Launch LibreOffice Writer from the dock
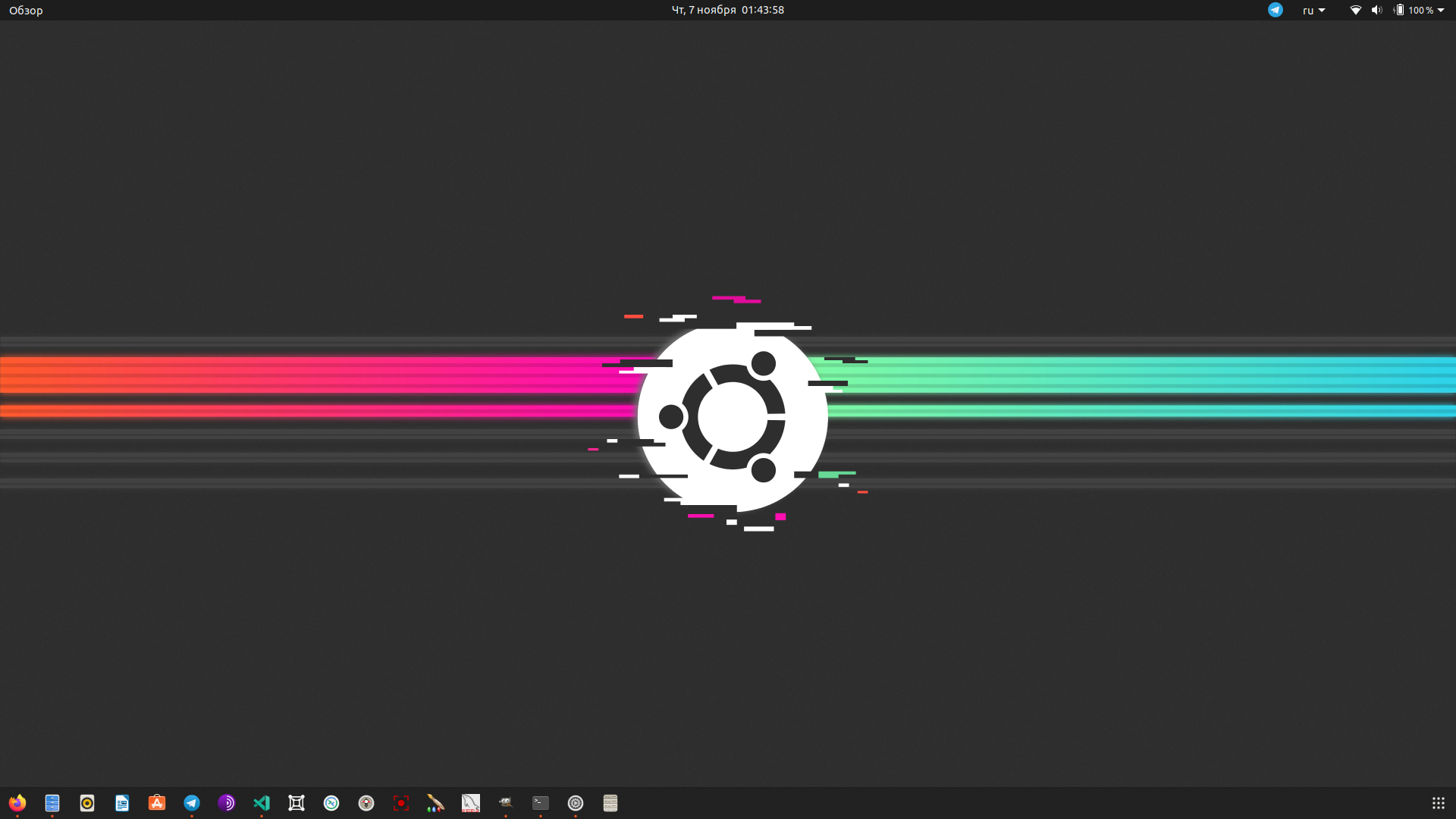The width and height of the screenshot is (1456, 819). (122, 803)
